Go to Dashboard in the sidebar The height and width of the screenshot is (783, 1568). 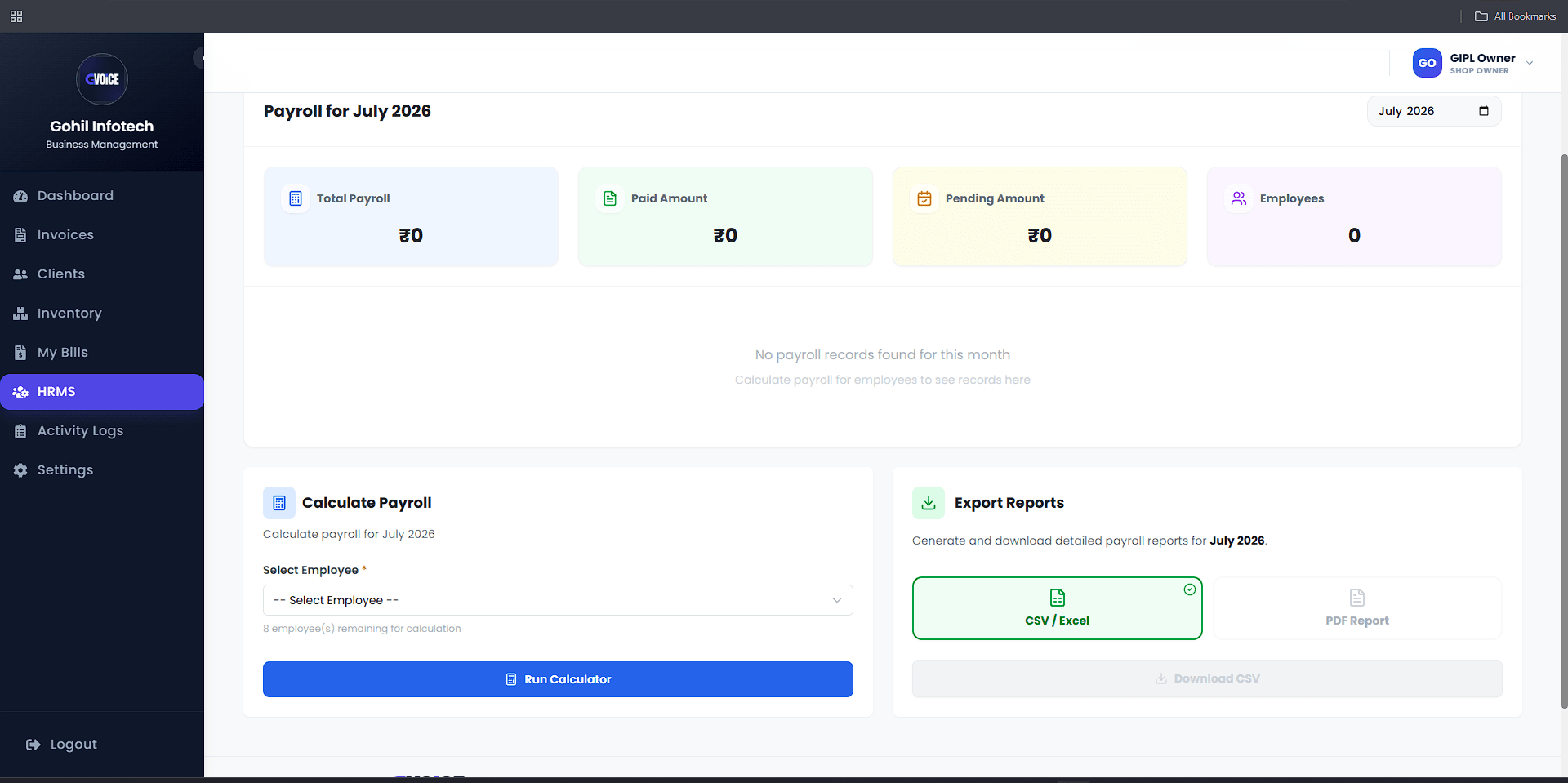pyautogui.click(x=102, y=196)
